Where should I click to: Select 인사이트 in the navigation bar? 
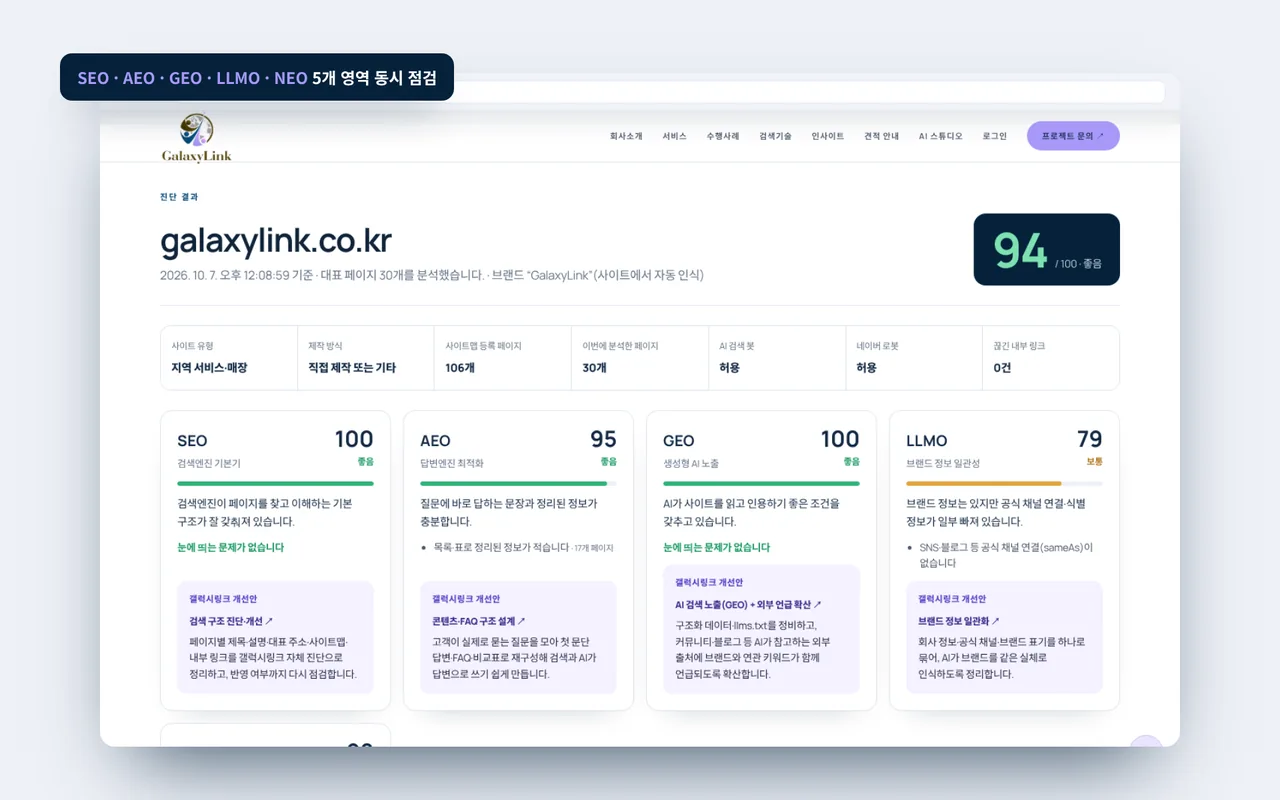828,136
